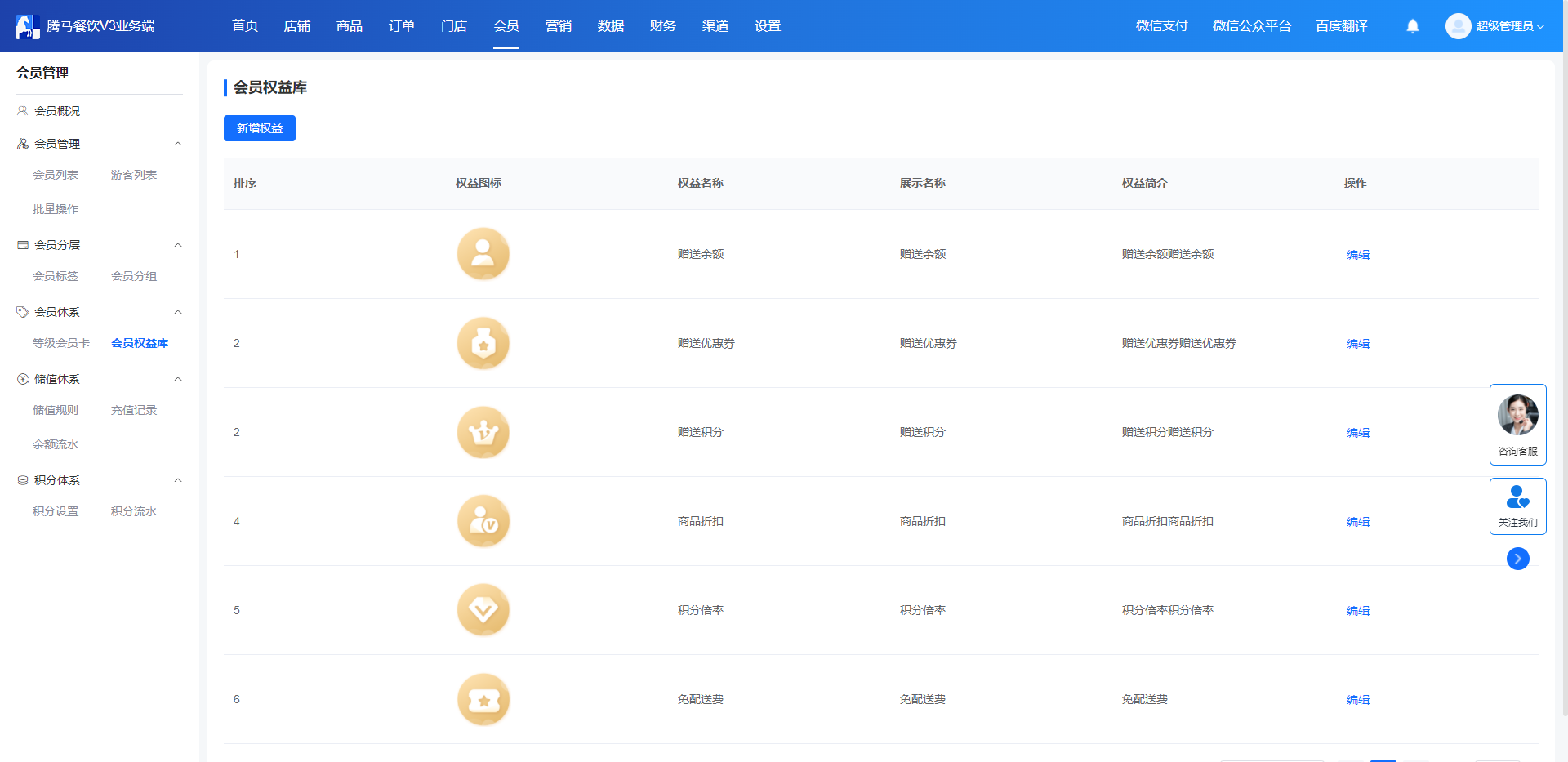Click the 会员管理 group icon
The width and height of the screenshot is (1568, 762).
pos(23,144)
